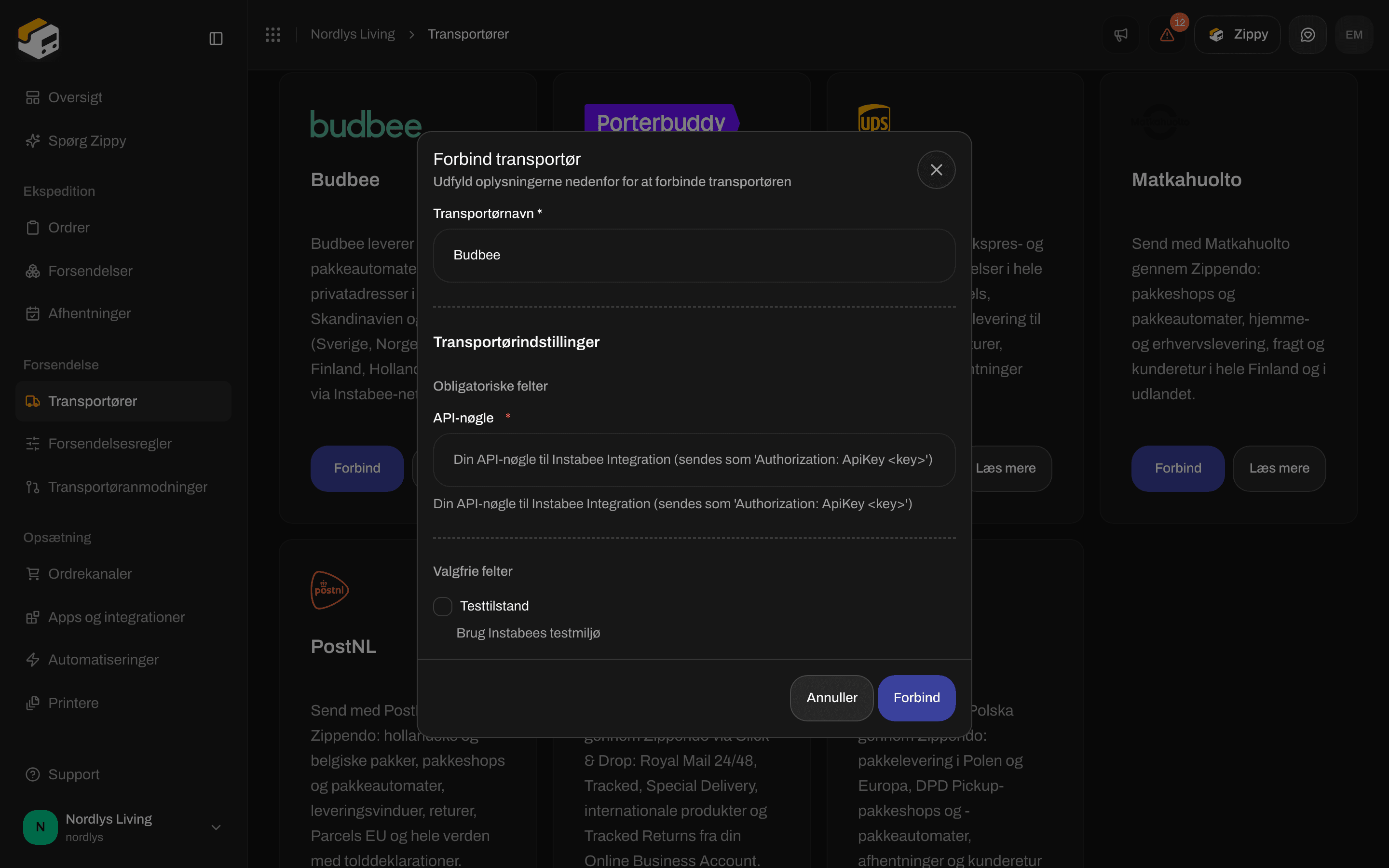Close the Forbind transportør dialog
The width and height of the screenshot is (1389, 868).
(x=936, y=169)
